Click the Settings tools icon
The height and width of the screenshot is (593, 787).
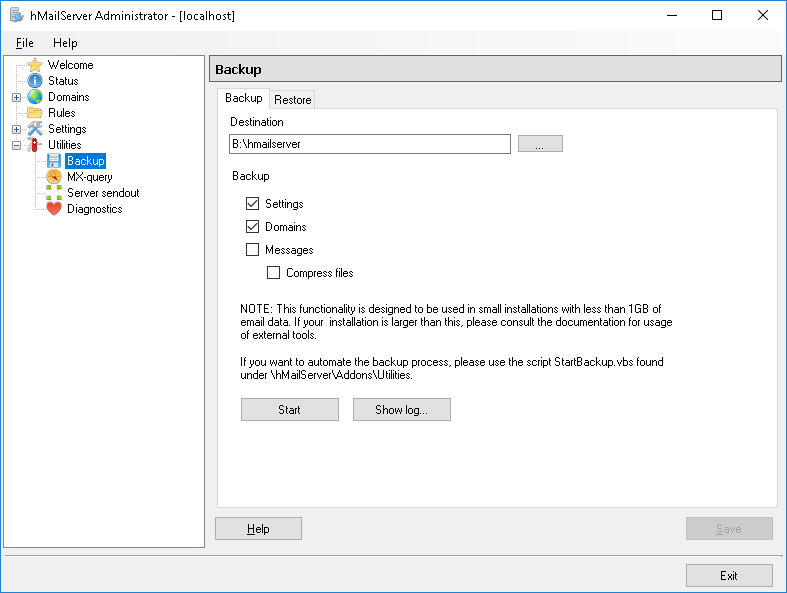click(x=35, y=129)
